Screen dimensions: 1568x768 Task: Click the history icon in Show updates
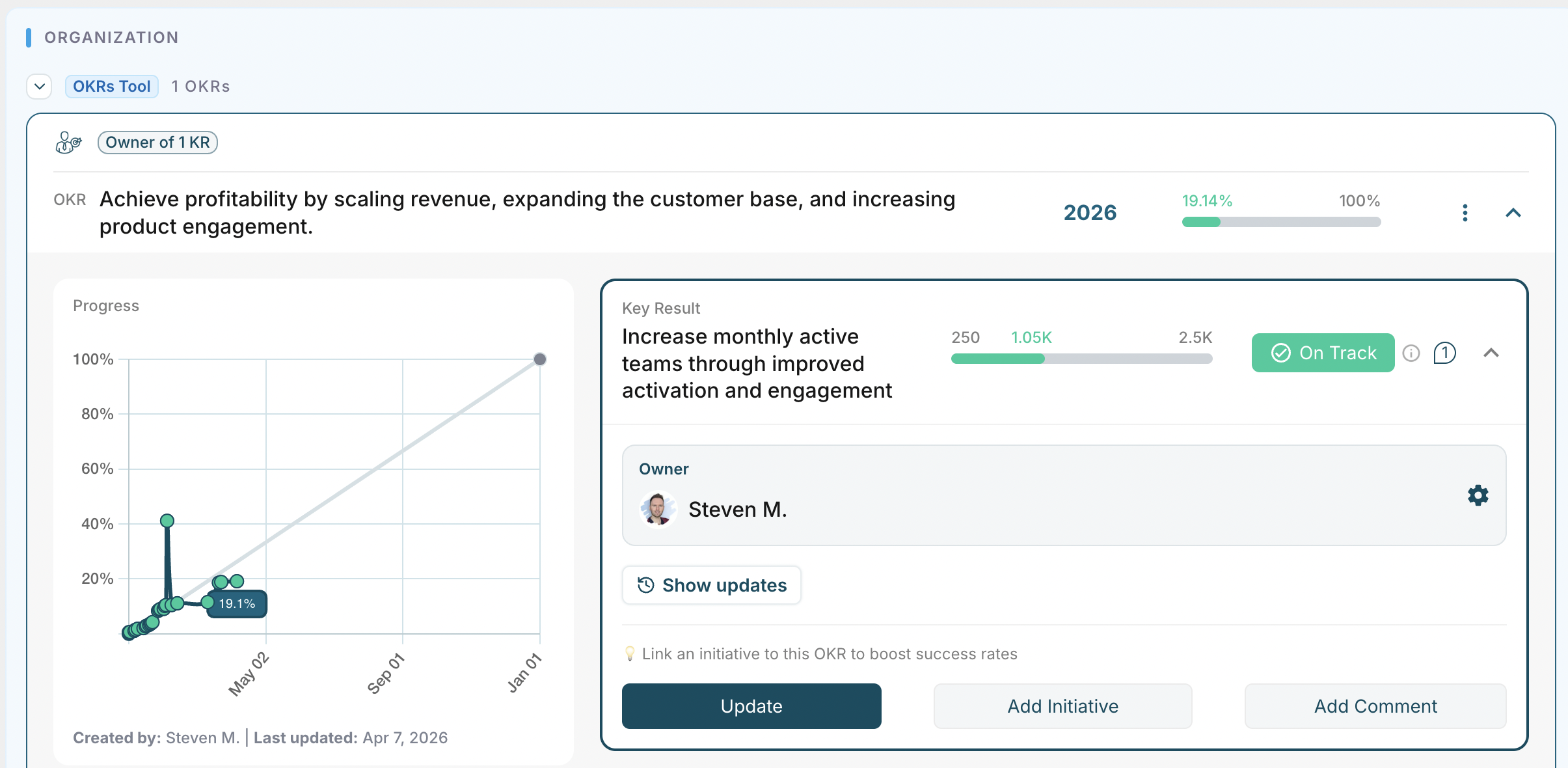click(645, 585)
